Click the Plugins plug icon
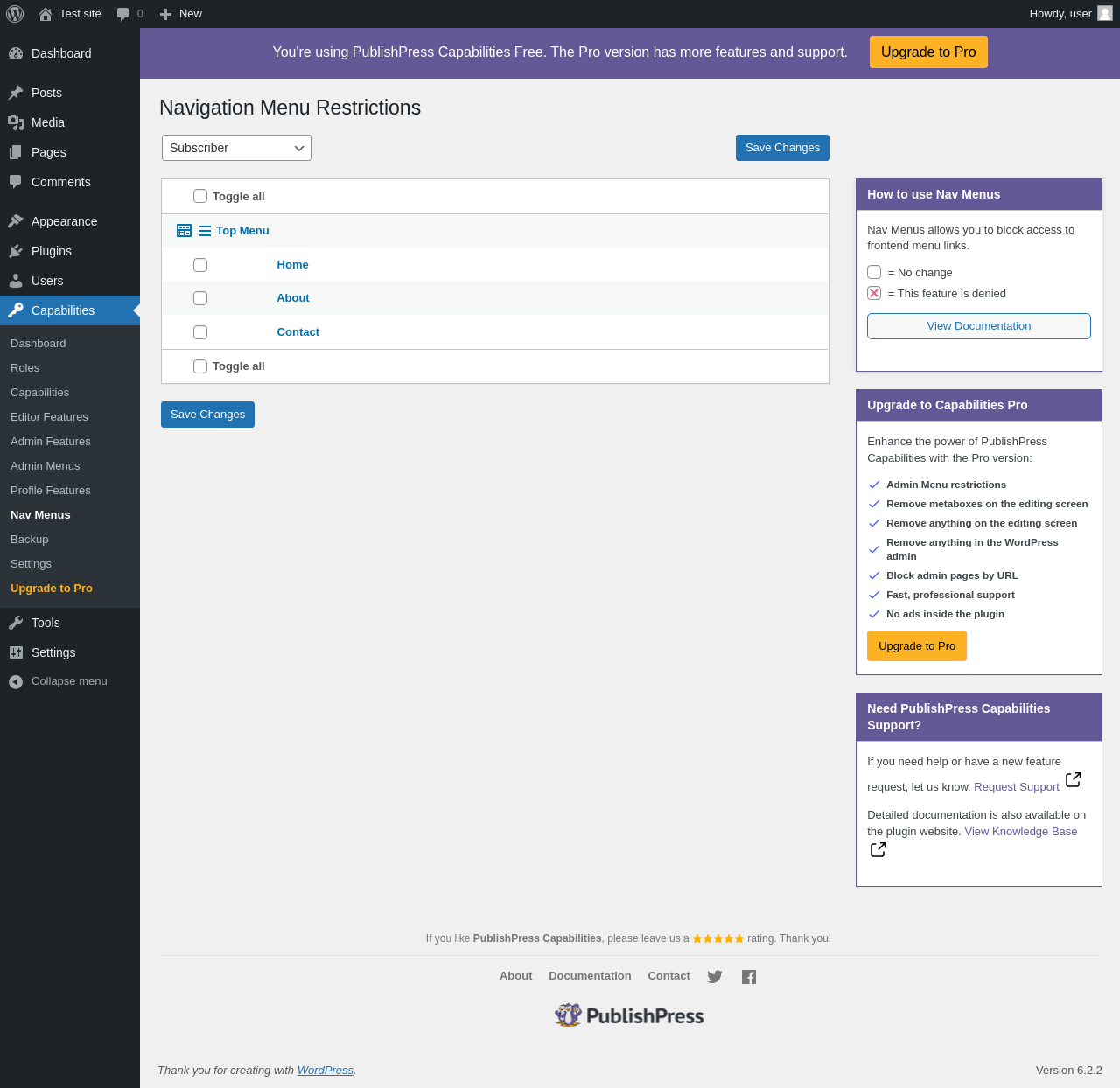This screenshot has width=1120, height=1088. (x=16, y=251)
